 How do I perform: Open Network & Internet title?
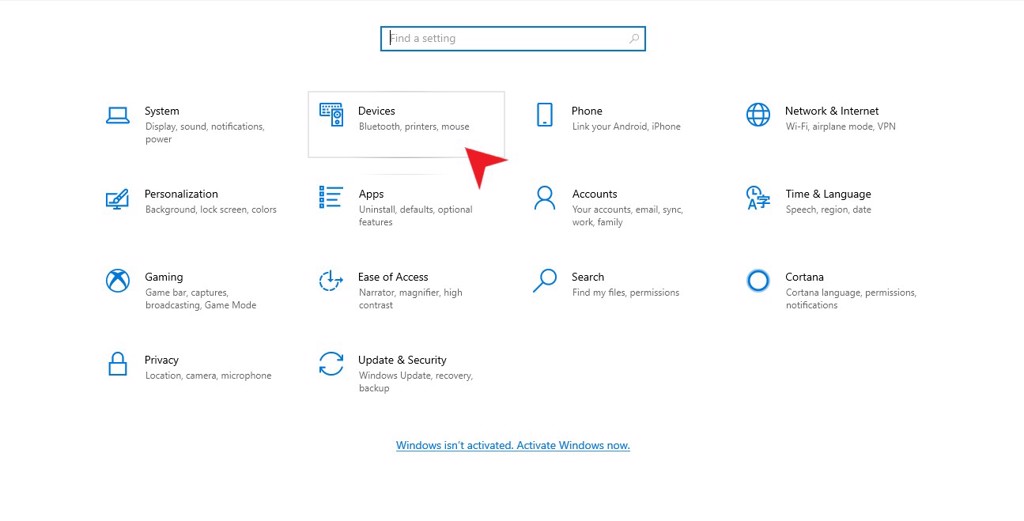(832, 111)
